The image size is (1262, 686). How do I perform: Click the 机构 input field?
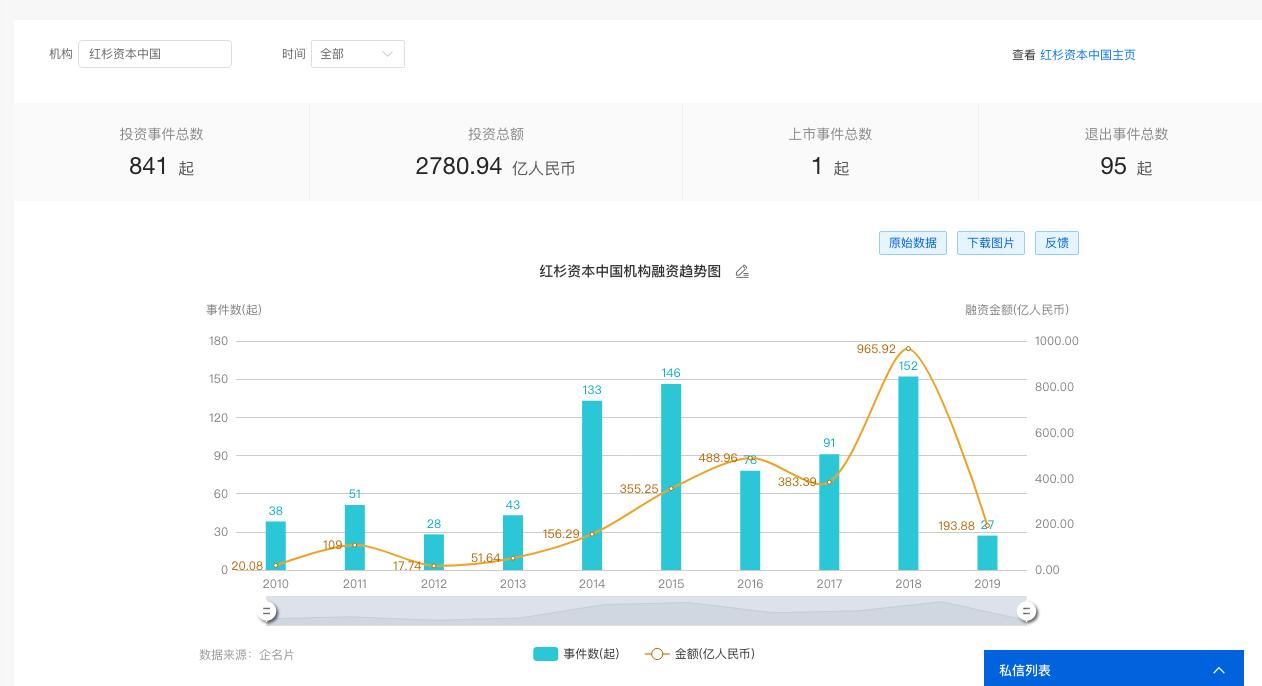point(155,54)
